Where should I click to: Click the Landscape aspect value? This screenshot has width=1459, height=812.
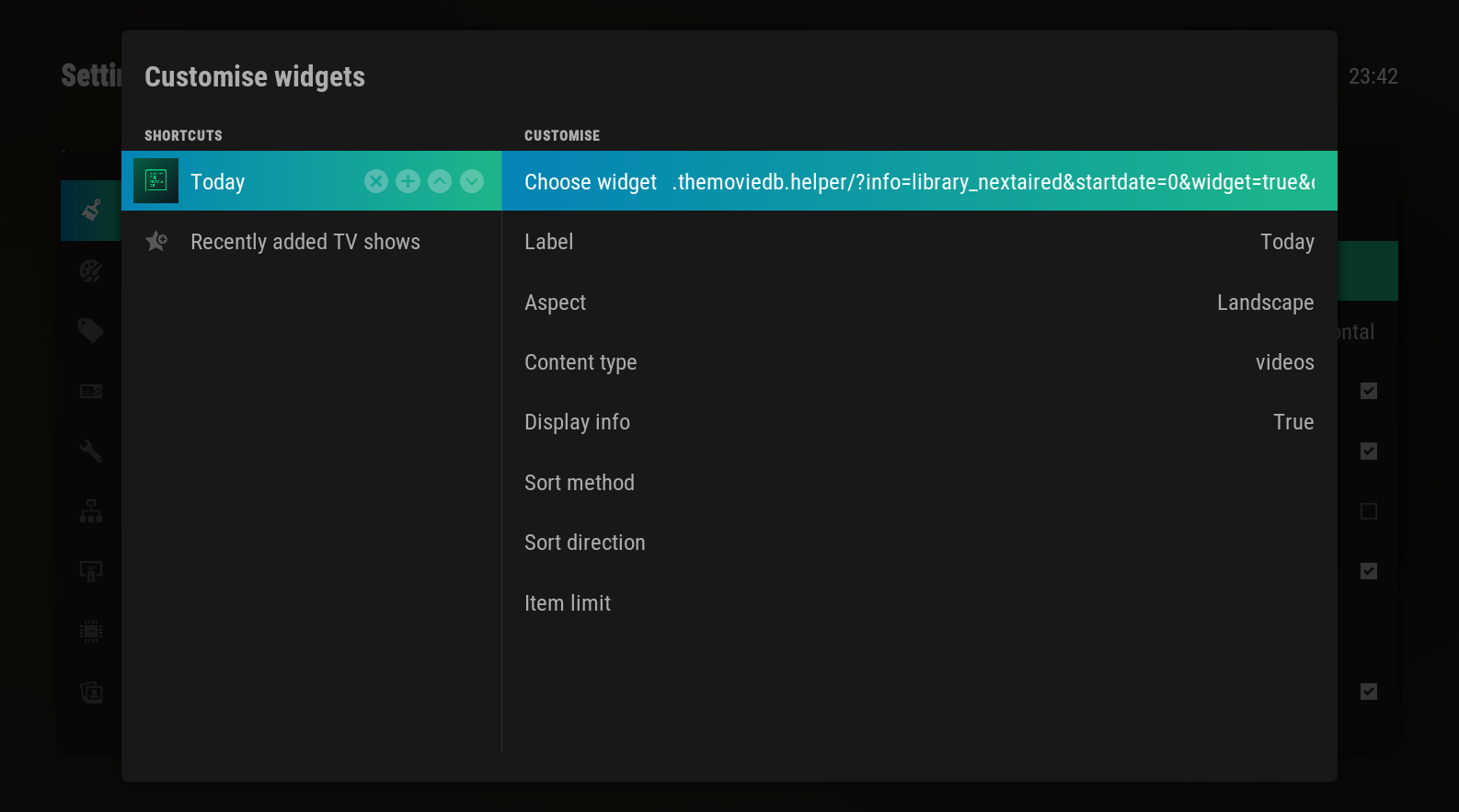click(1265, 303)
